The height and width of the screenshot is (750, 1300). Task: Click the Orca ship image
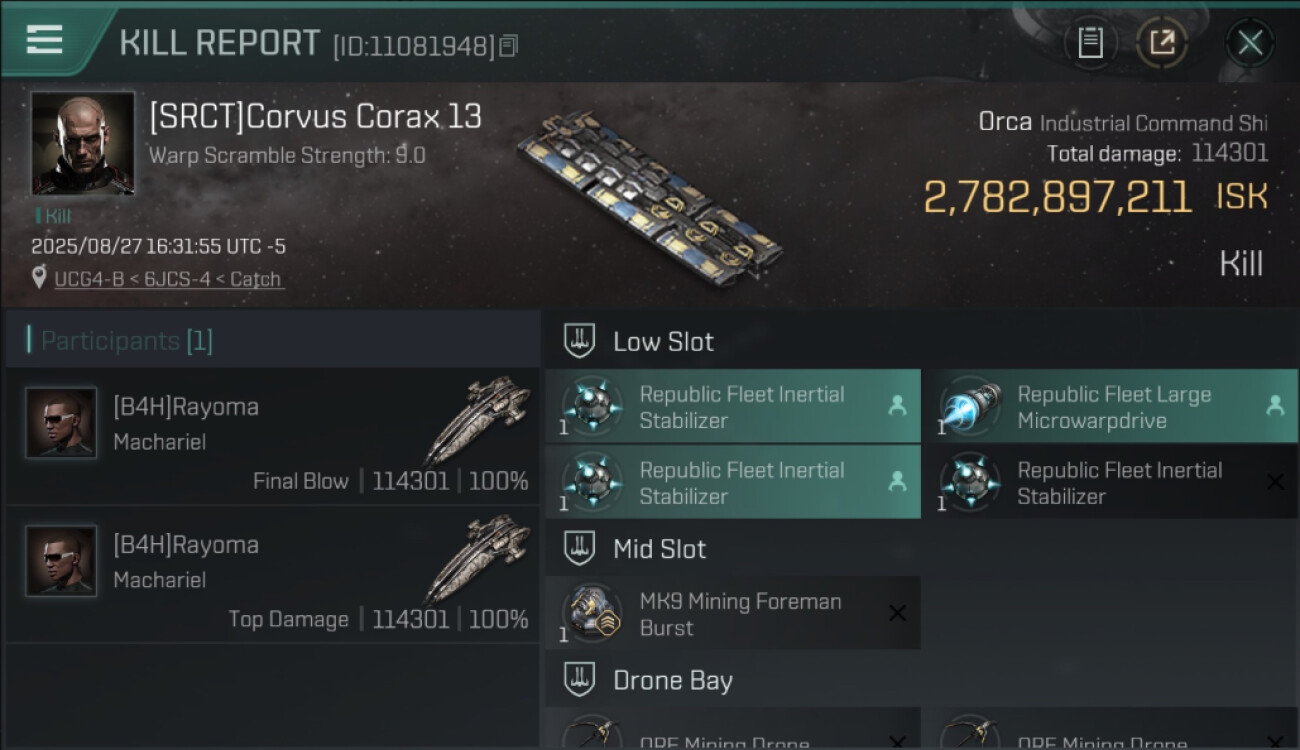(650, 190)
